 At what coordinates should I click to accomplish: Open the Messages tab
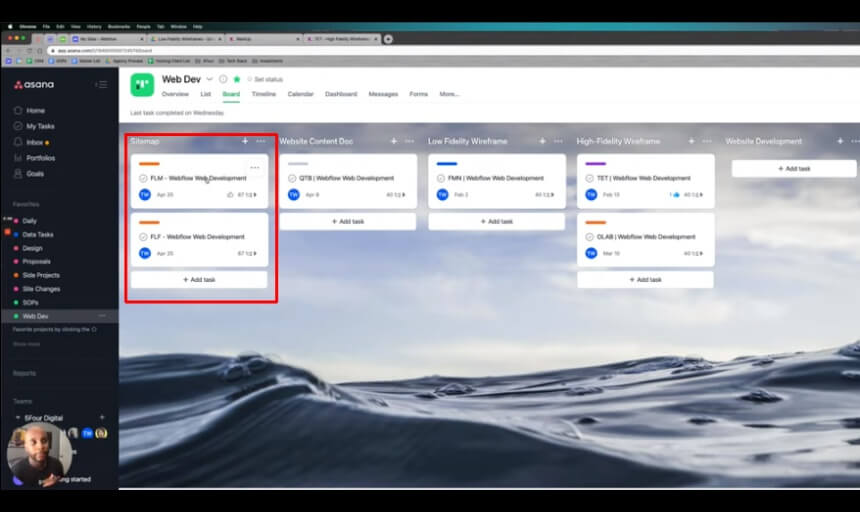pos(383,94)
